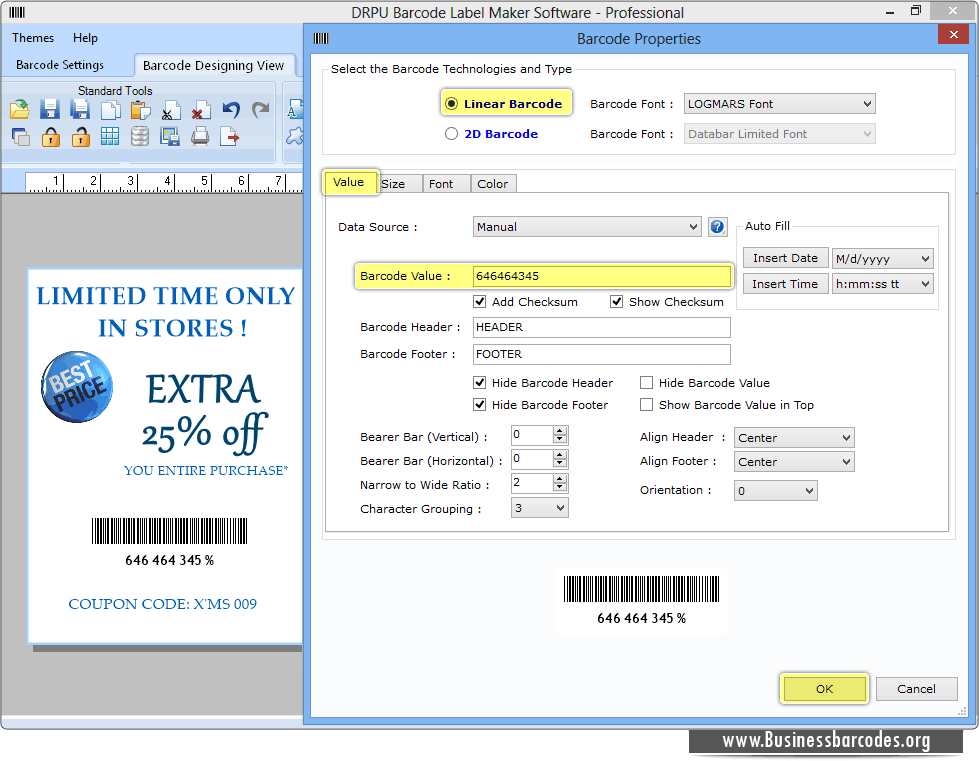Viewport: 979px width, 761px height.
Task: Close the Barcode Properties dialog
Action: (x=953, y=35)
